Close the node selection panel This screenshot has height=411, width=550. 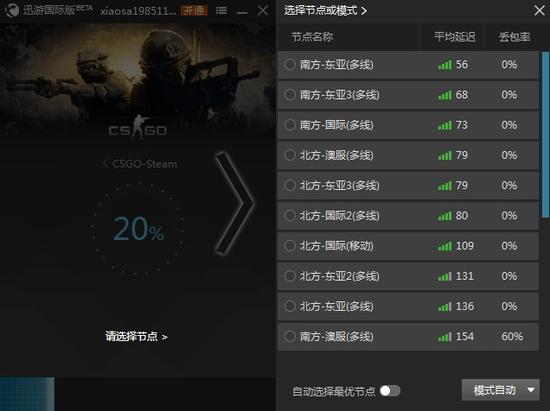[539, 11]
